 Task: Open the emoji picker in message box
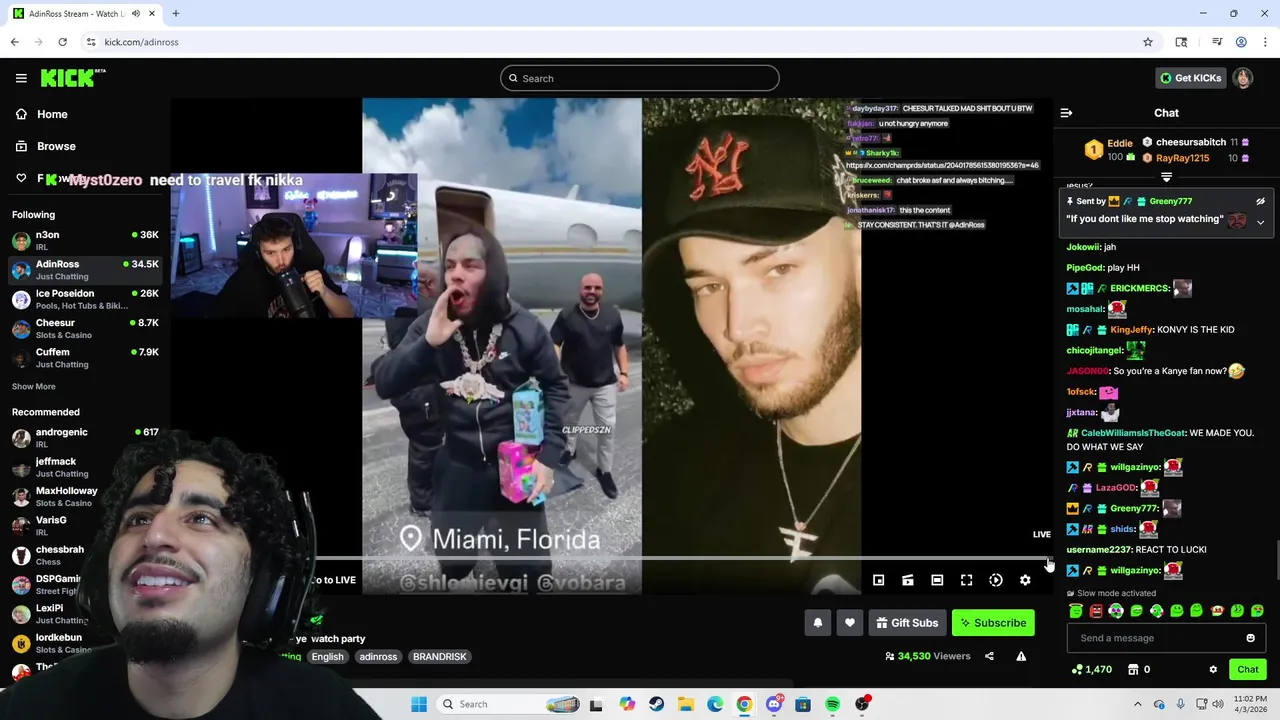[x=1250, y=638]
